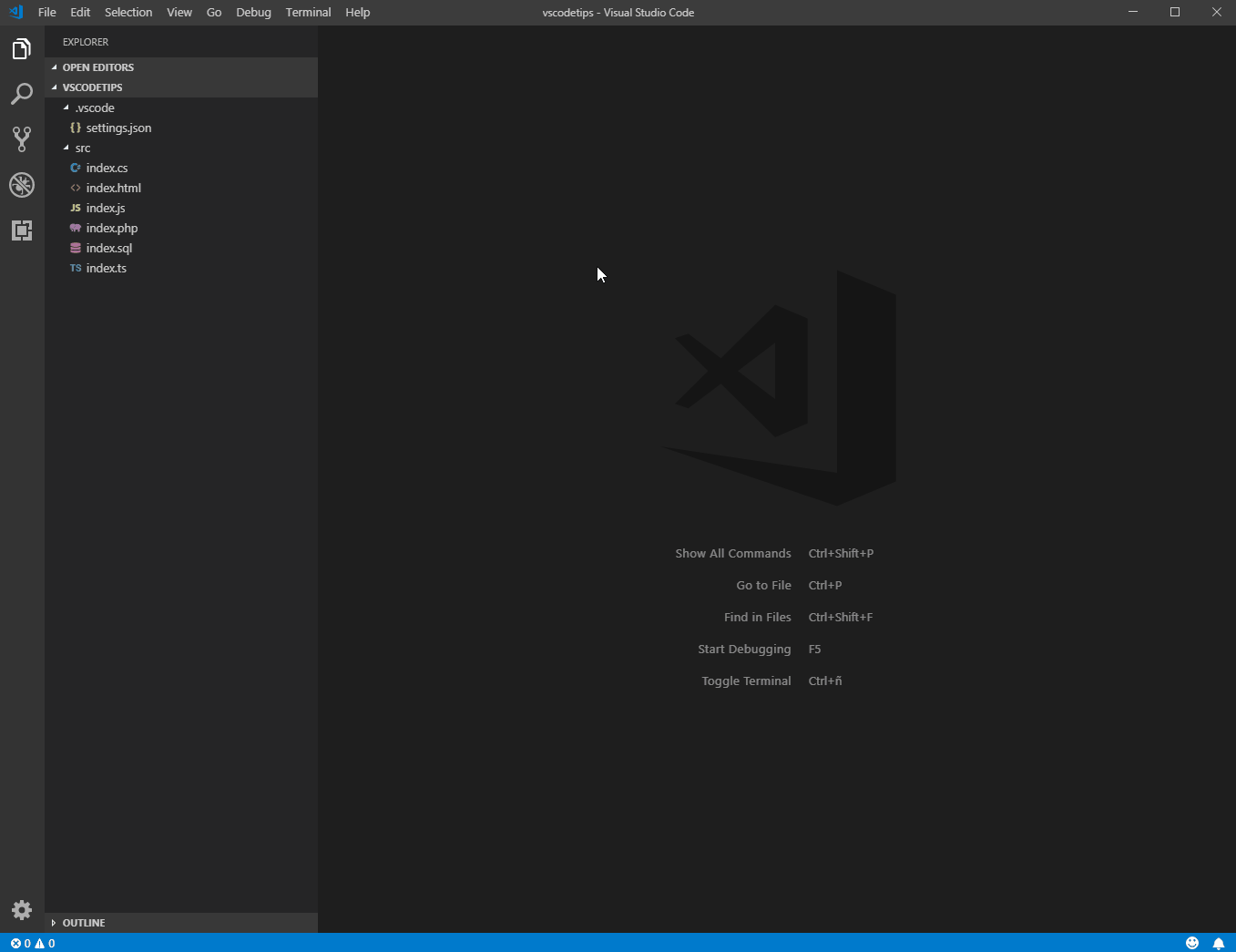
Task: Click the TS icon of index.ts
Action: coord(76,268)
